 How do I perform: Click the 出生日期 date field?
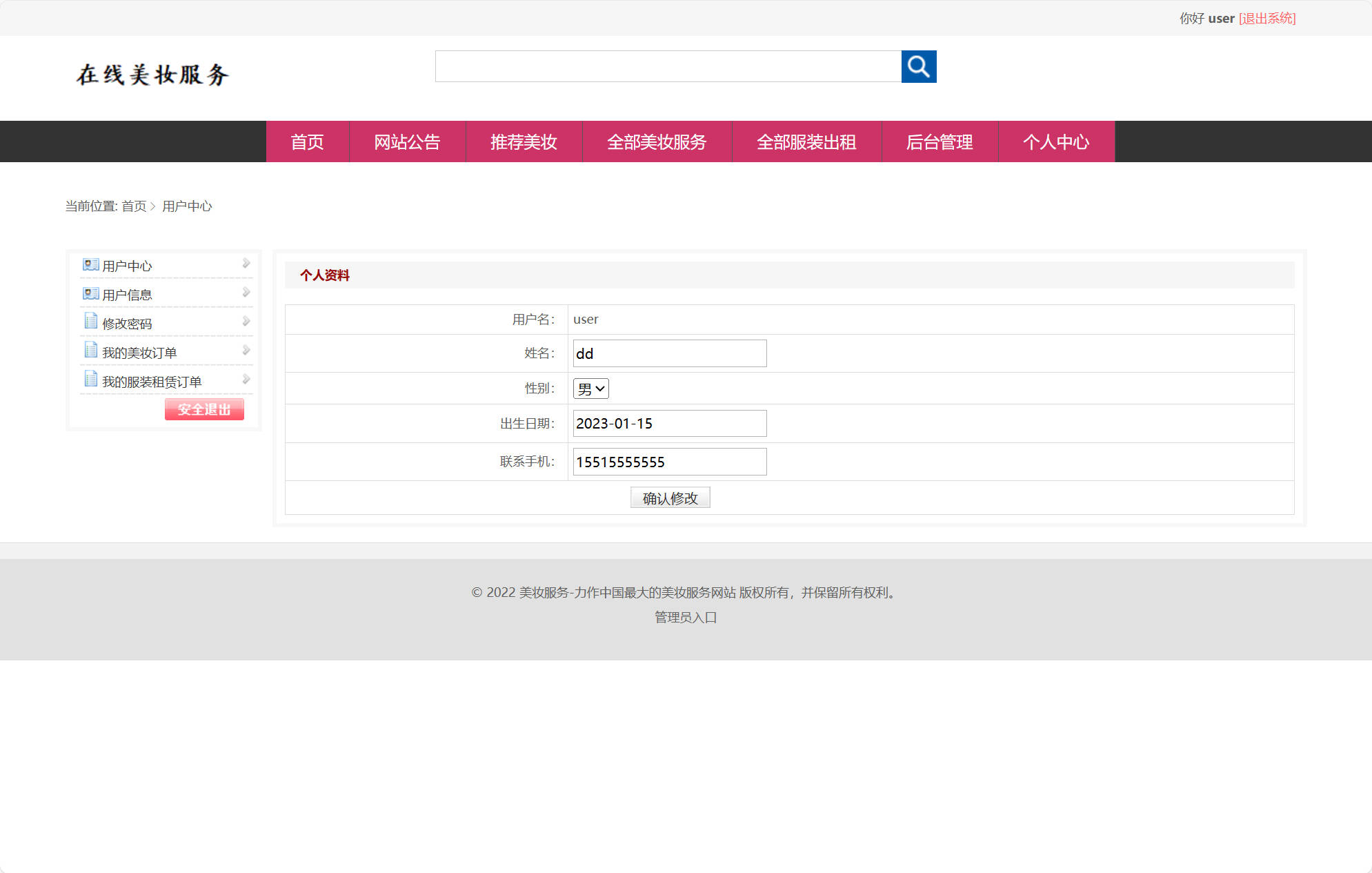pos(668,423)
